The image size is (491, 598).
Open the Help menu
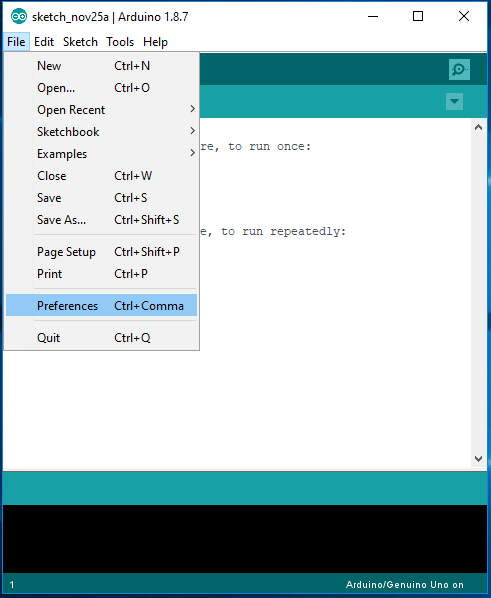pyautogui.click(x=155, y=42)
